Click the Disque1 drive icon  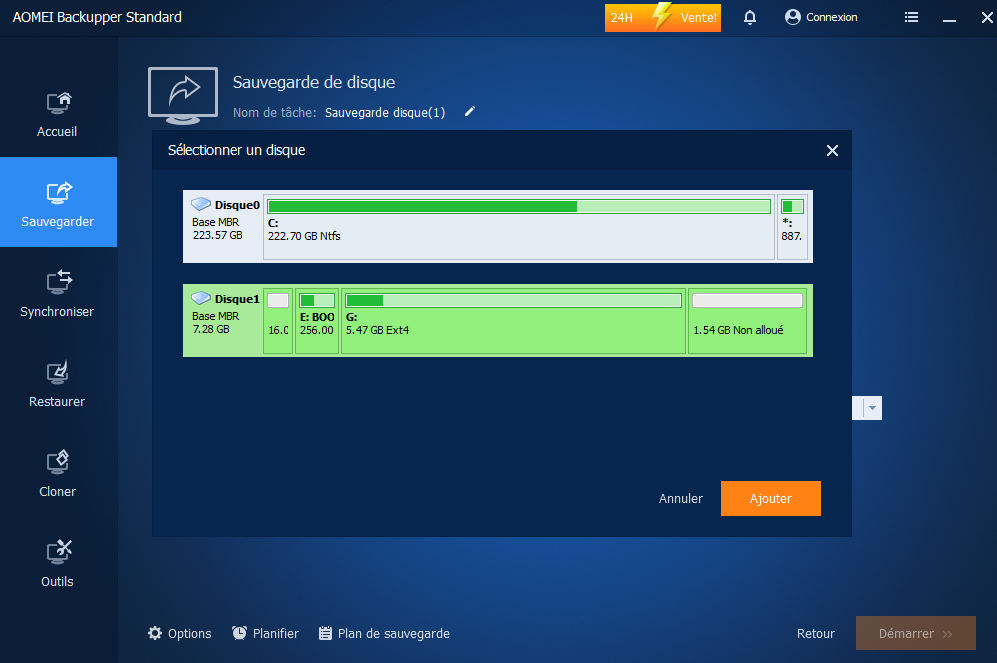point(201,298)
